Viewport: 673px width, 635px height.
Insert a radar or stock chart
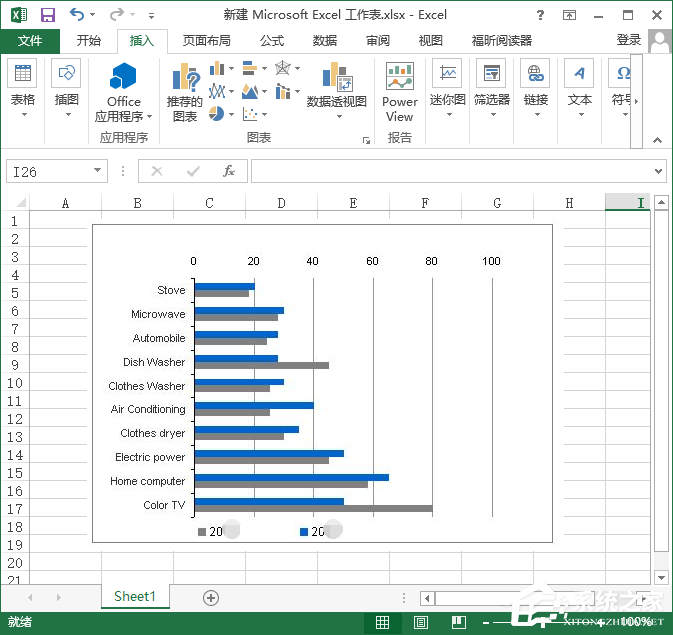pos(283,68)
